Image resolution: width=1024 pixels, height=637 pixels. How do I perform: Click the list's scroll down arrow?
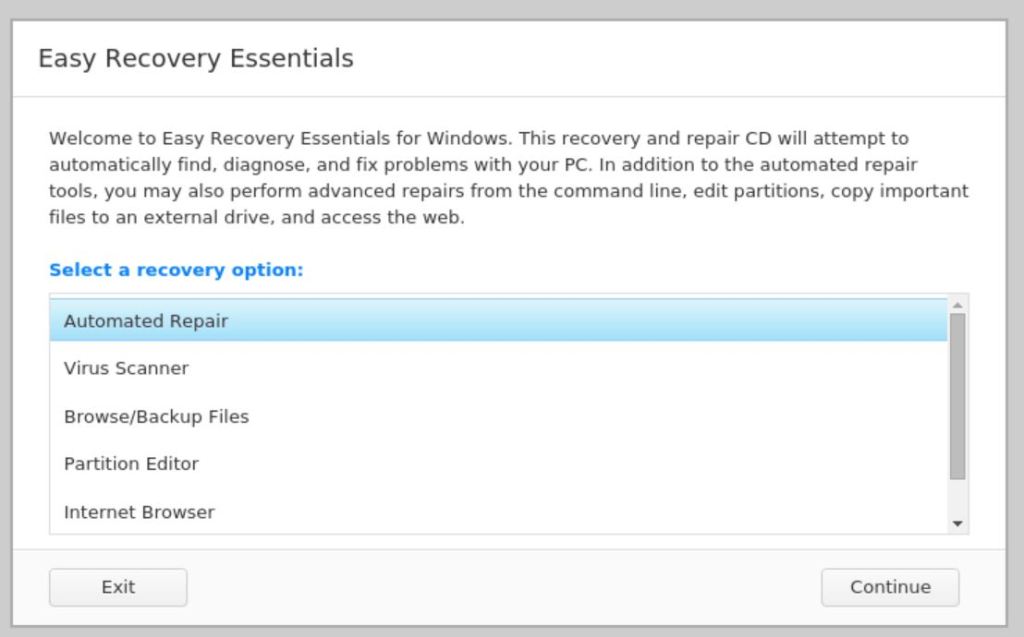pyautogui.click(x=957, y=523)
